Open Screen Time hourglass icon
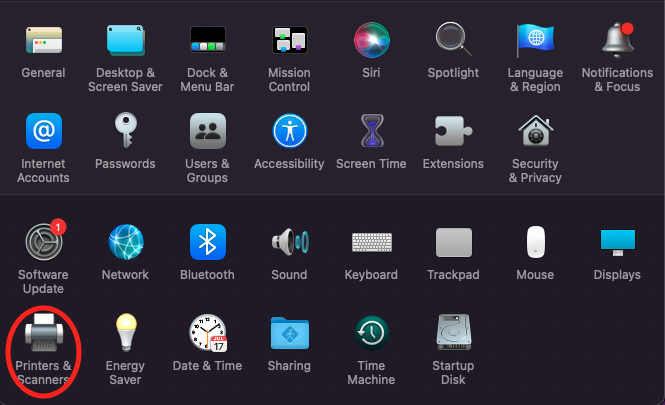Viewport: 665px width, 405px height. coord(372,131)
